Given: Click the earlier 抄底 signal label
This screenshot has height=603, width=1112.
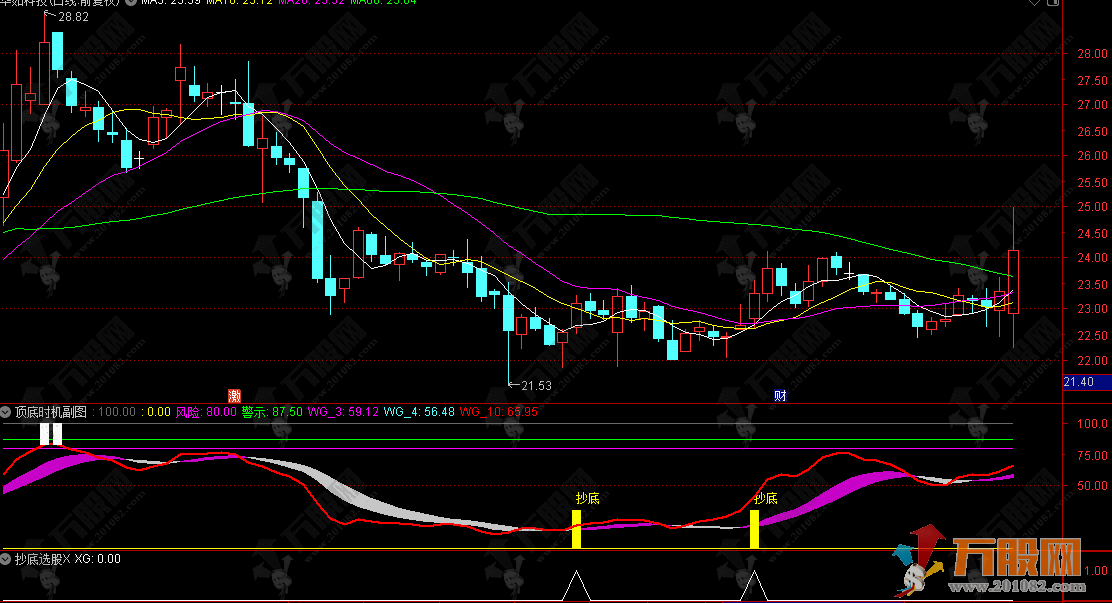Looking at the screenshot, I should (x=588, y=499).
